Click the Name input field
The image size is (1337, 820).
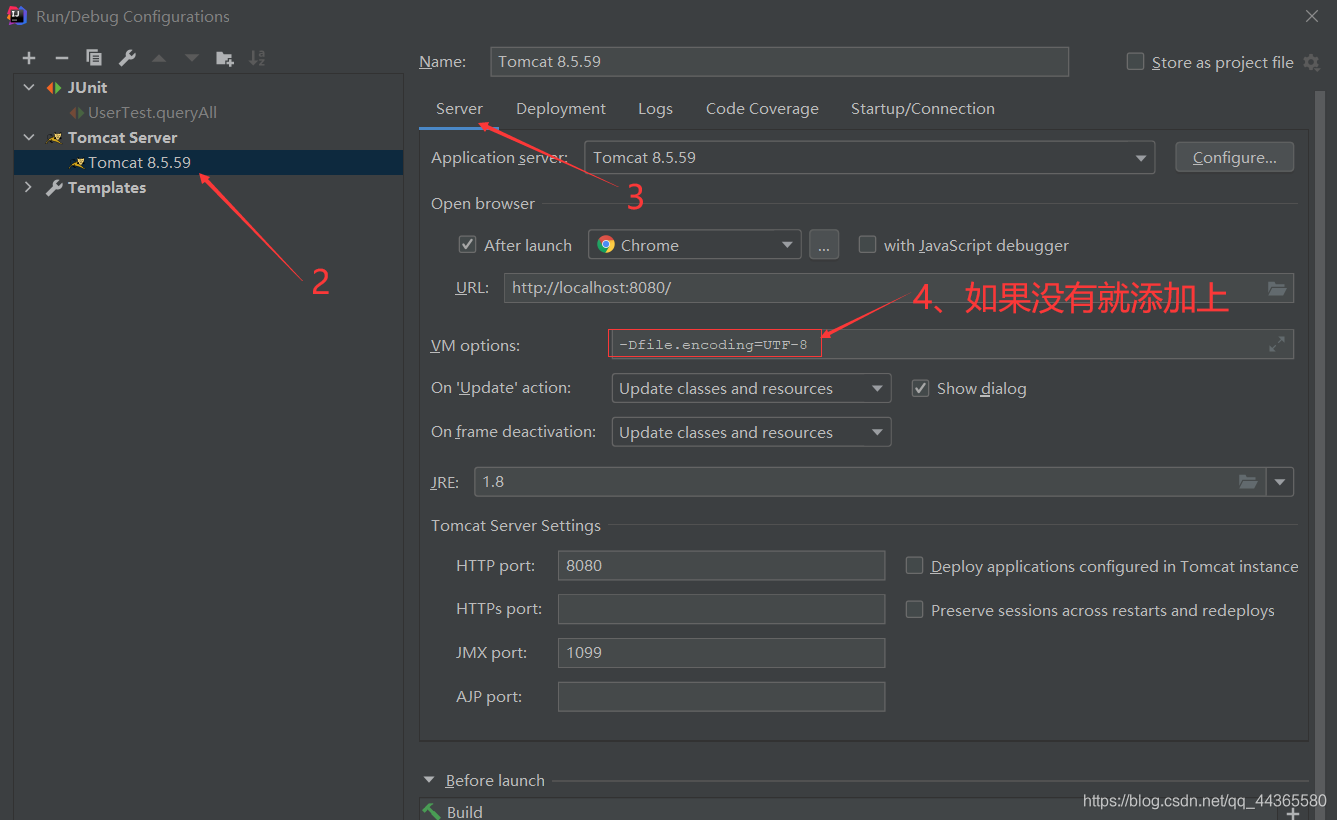coord(780,62)
